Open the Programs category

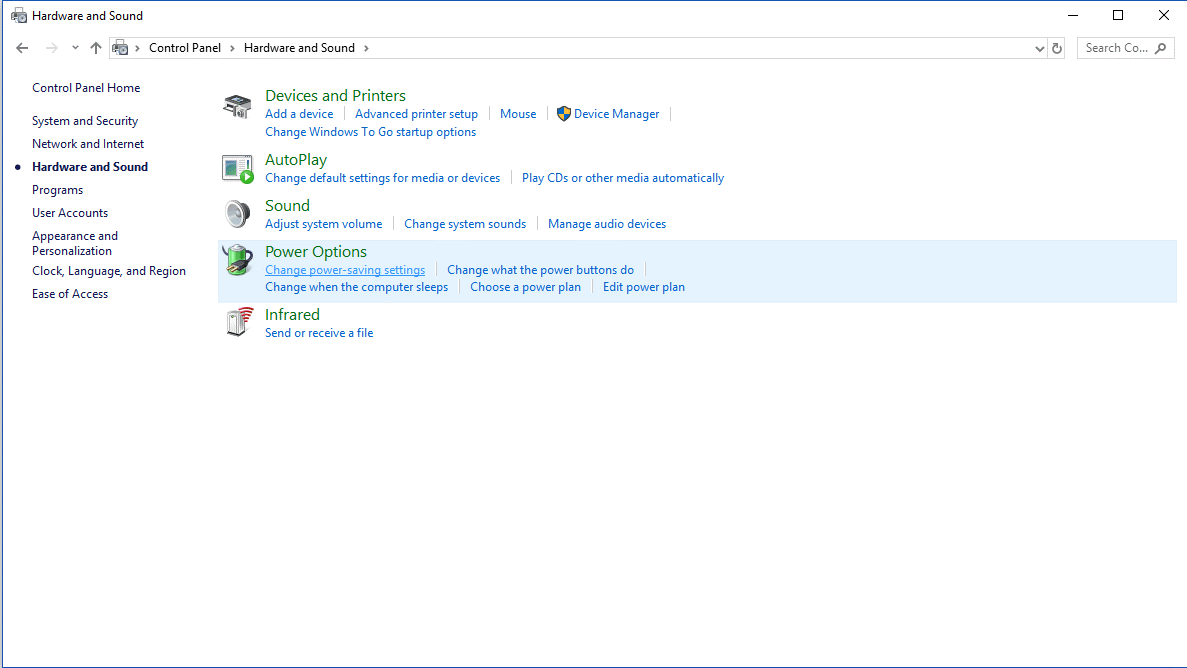58,190
